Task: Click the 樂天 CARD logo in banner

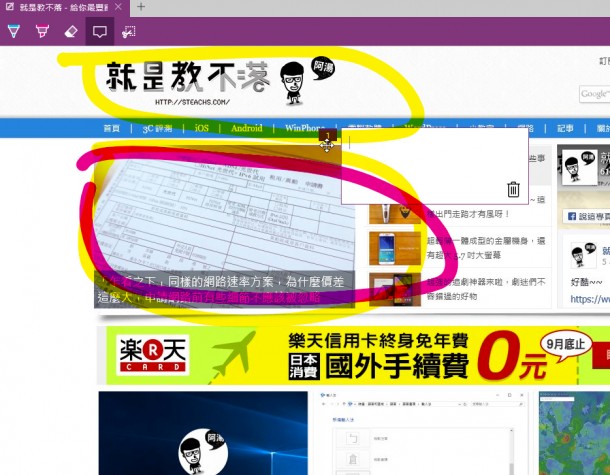Action: point(152,355)
